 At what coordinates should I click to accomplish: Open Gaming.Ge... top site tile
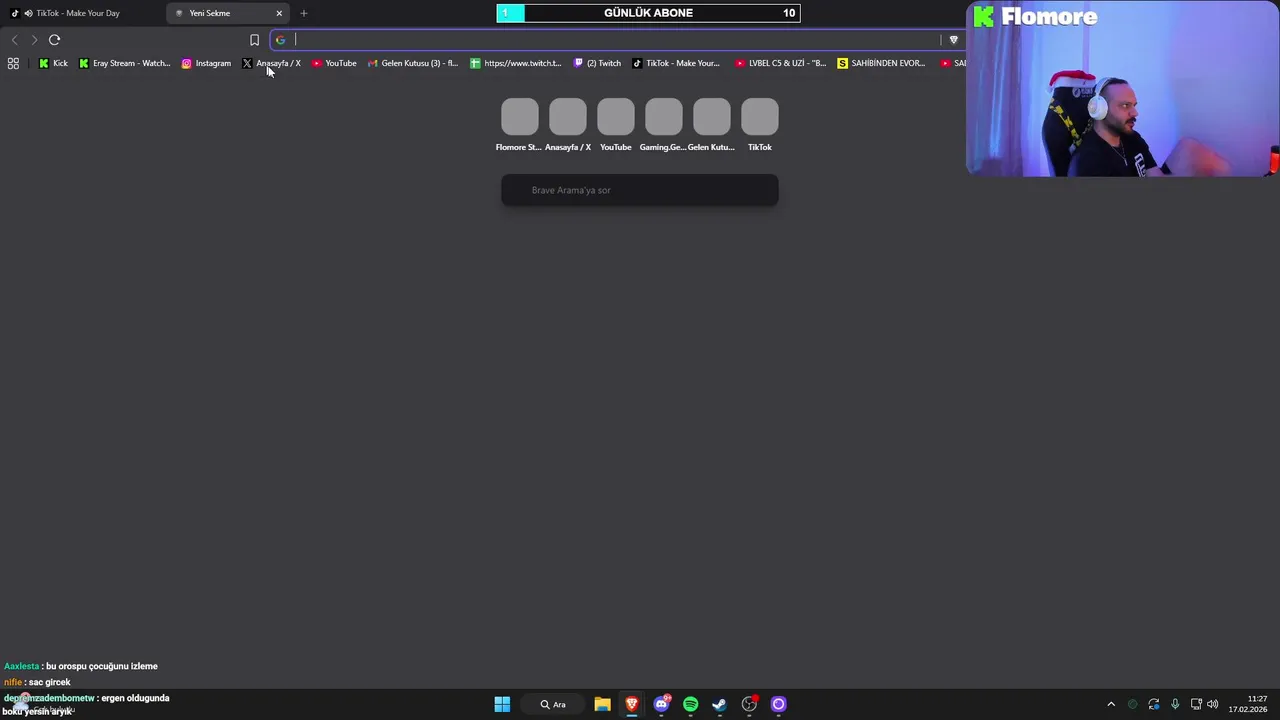[663, 125]
